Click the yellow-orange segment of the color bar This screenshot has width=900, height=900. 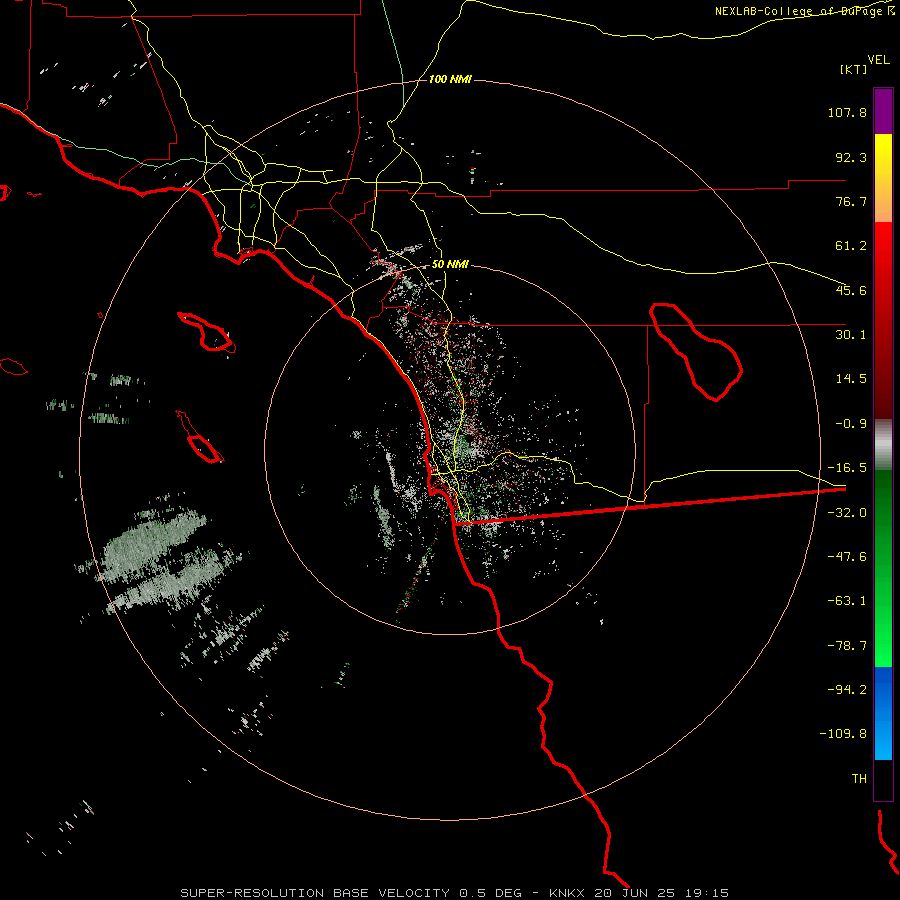click(883, 178)
